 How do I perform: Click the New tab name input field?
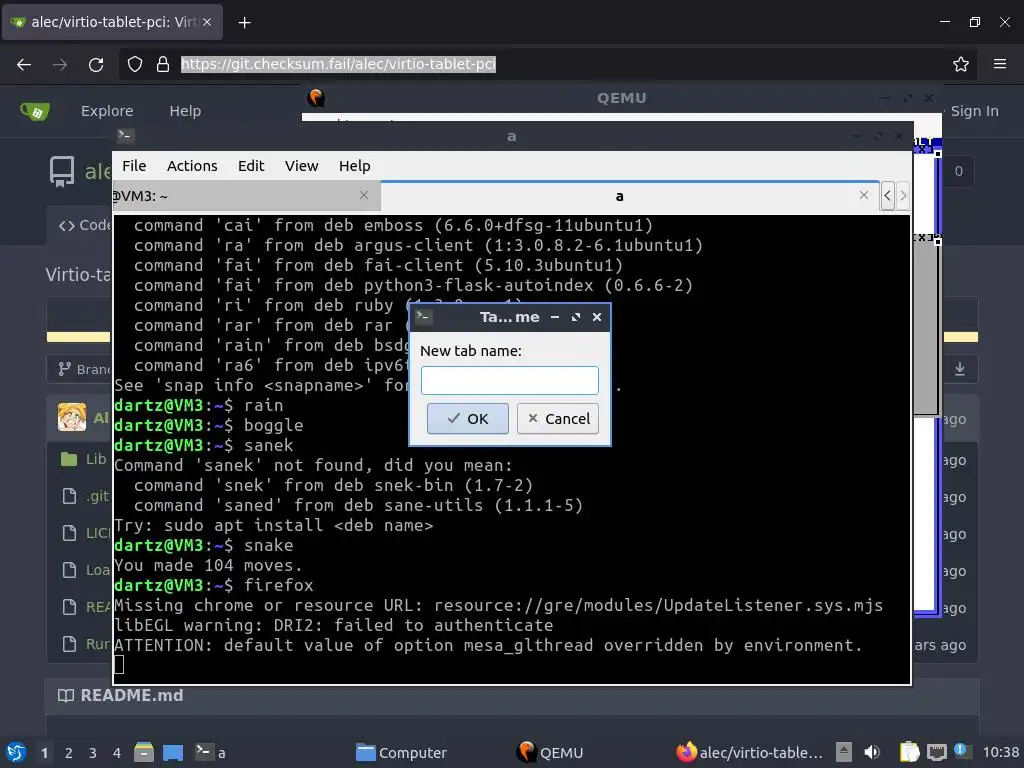point(509,380)
